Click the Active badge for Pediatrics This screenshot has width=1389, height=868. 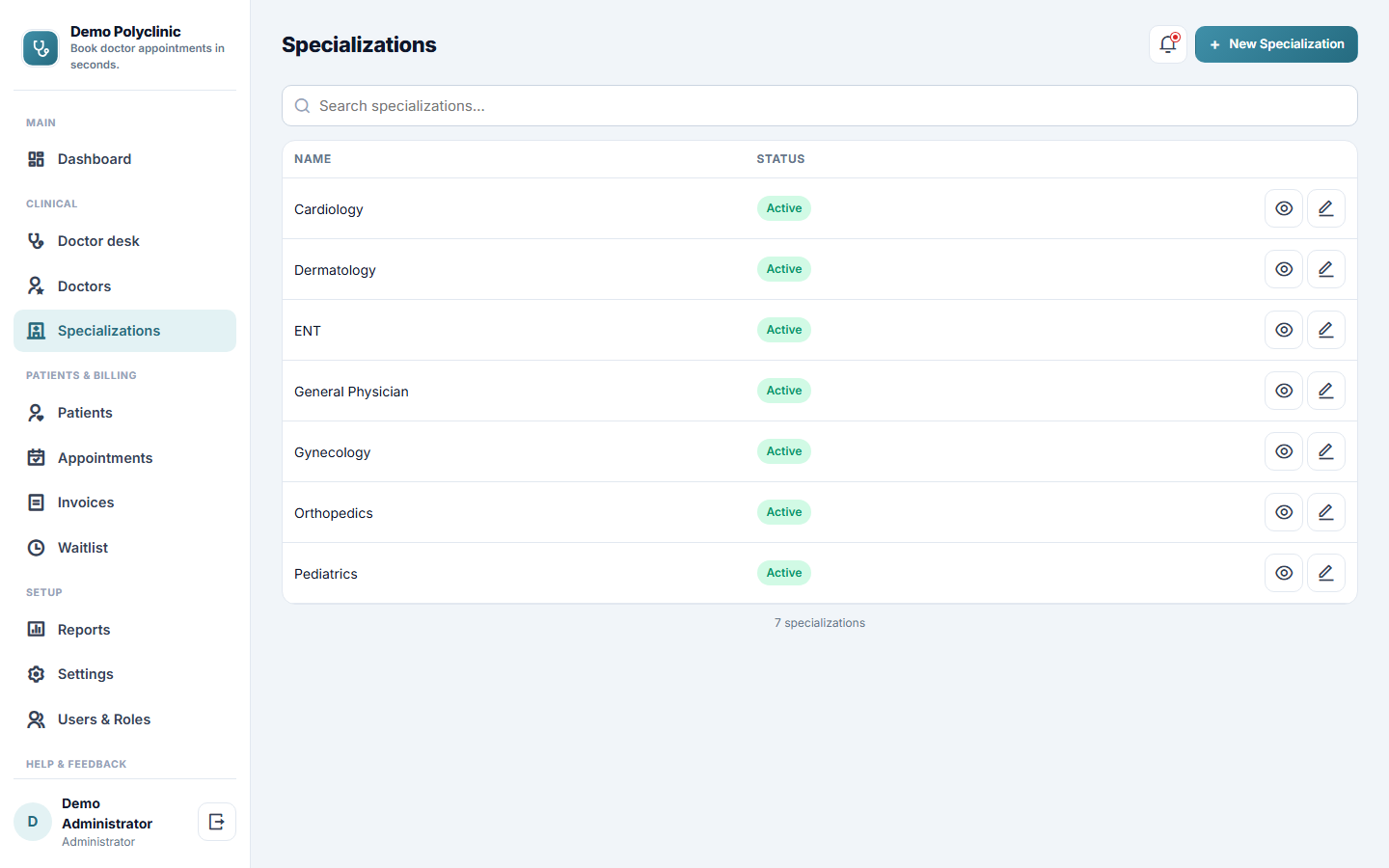click(x=784, y=573)
